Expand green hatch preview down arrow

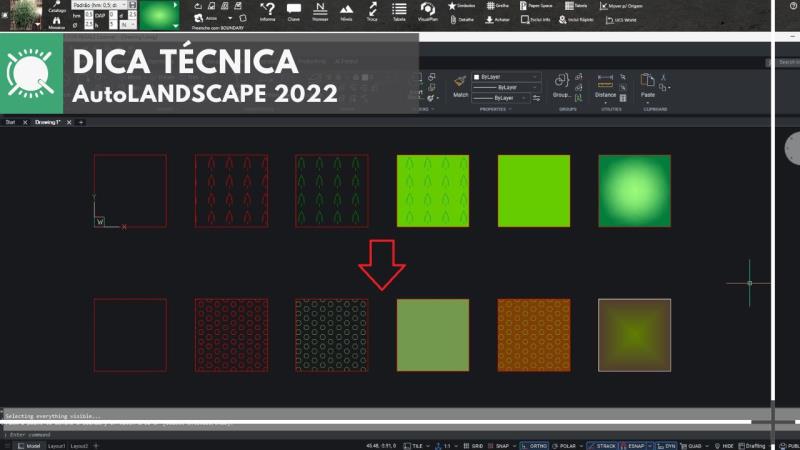176,26
